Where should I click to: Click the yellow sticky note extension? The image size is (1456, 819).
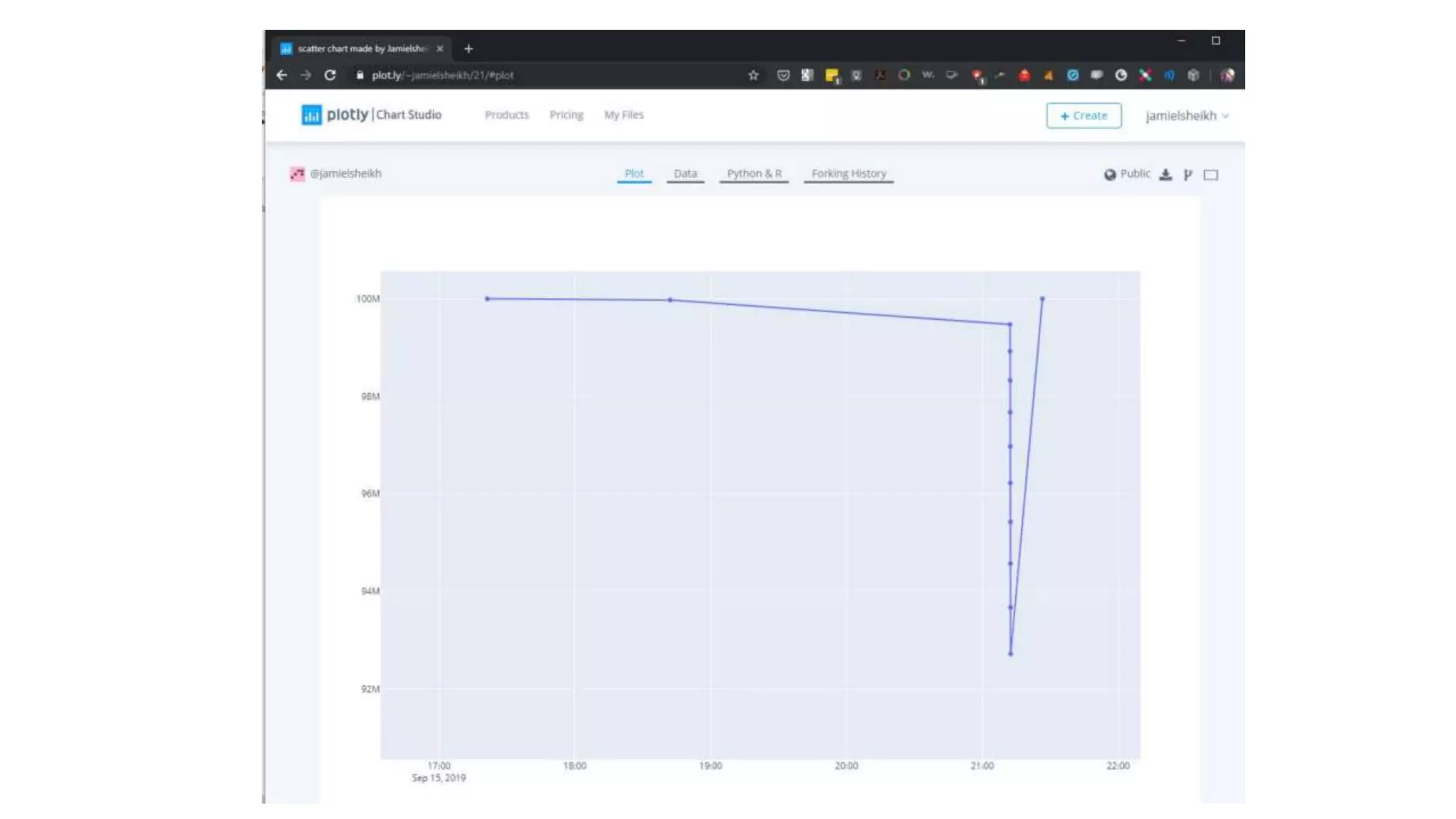coord(832,75)
